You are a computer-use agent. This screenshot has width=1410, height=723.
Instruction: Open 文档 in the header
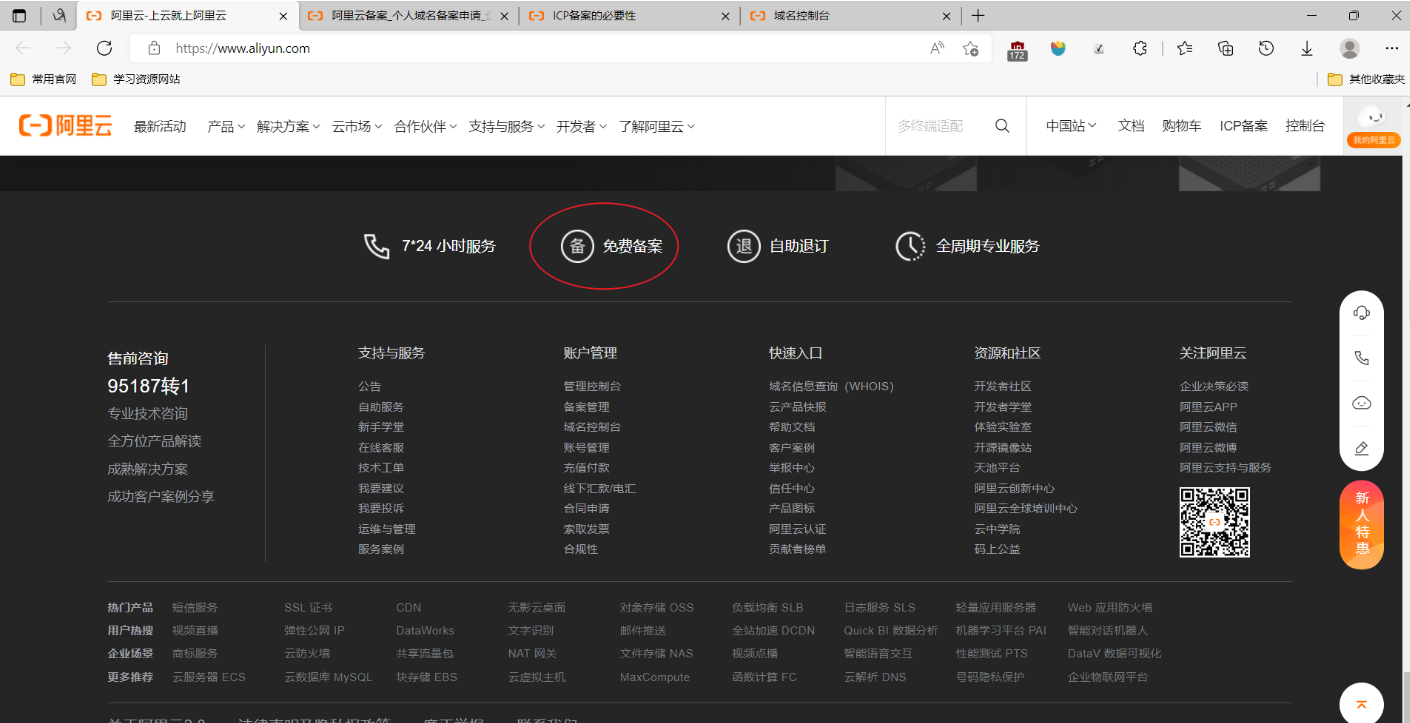click(x=1131, y=126)
